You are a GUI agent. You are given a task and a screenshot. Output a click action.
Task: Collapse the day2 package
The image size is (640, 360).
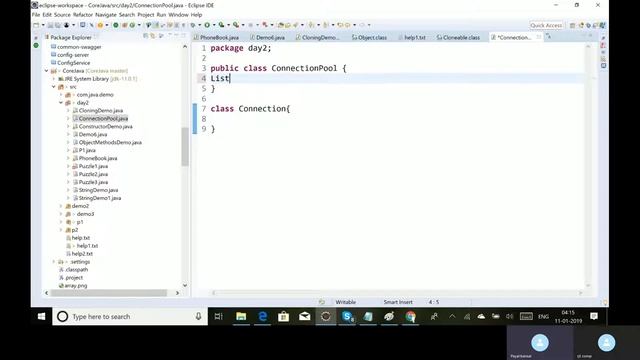(61, 102)
